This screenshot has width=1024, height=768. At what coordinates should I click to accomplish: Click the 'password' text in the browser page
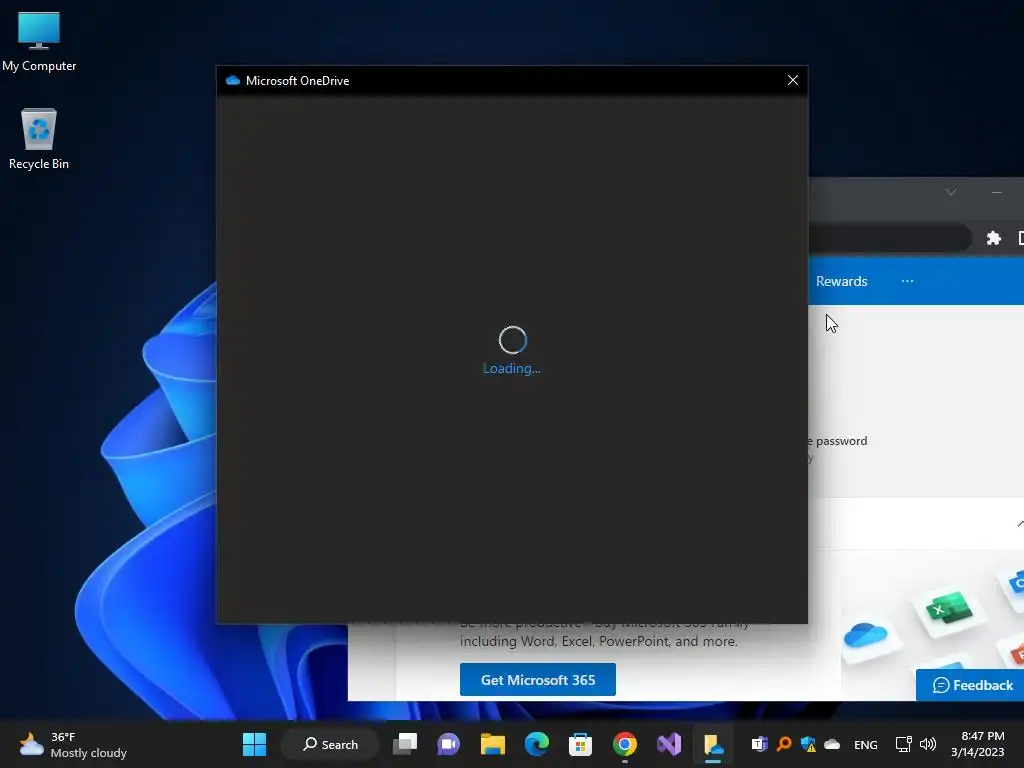point(841,441)
